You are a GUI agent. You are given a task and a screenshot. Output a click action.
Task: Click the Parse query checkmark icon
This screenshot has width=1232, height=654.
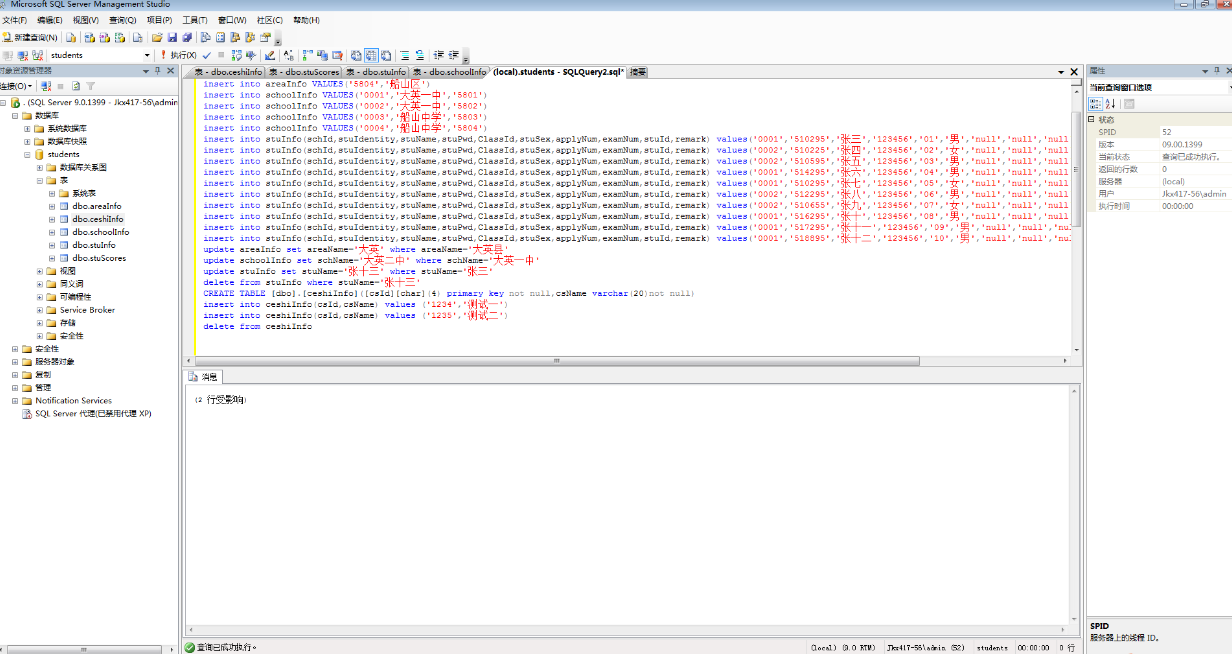click(x=206, y=55)
